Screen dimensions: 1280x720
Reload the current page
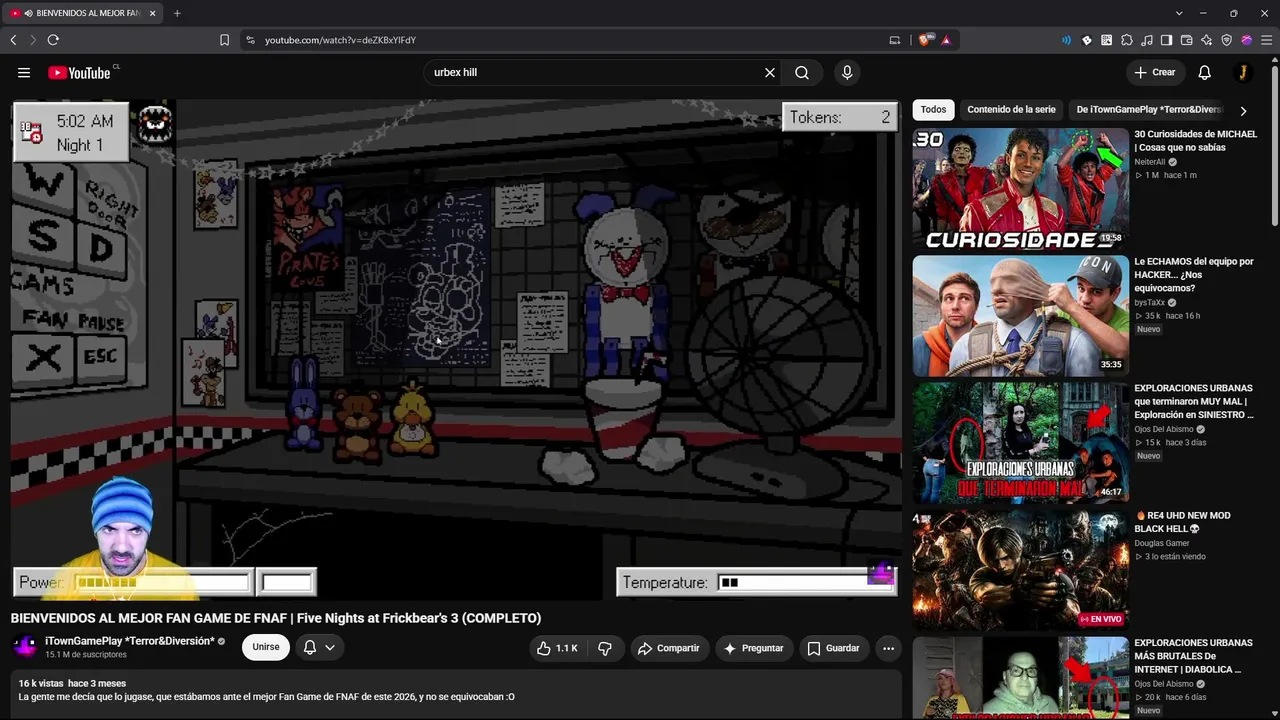[53, 40]
